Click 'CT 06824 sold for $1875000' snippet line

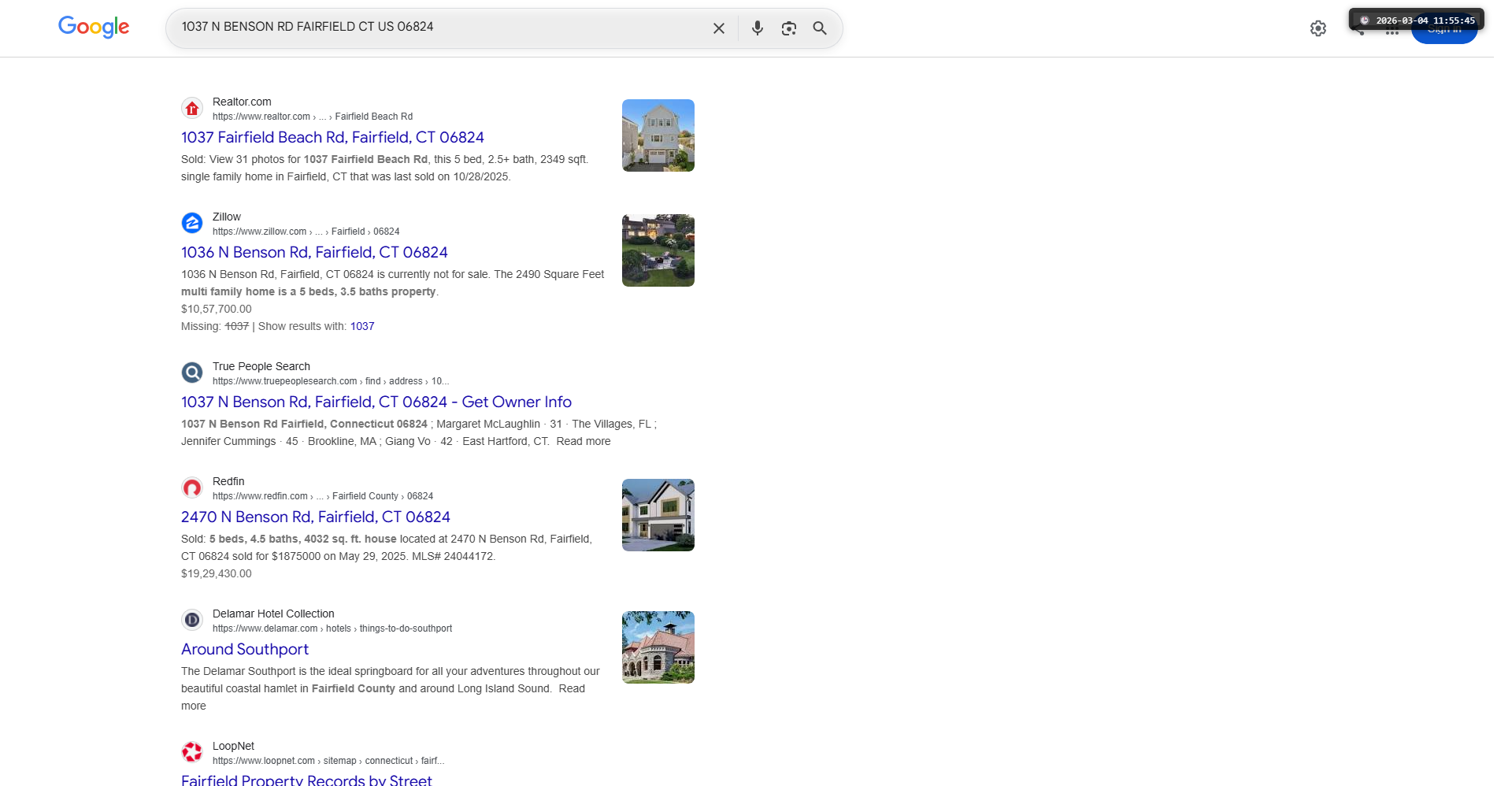coord(338,556)
